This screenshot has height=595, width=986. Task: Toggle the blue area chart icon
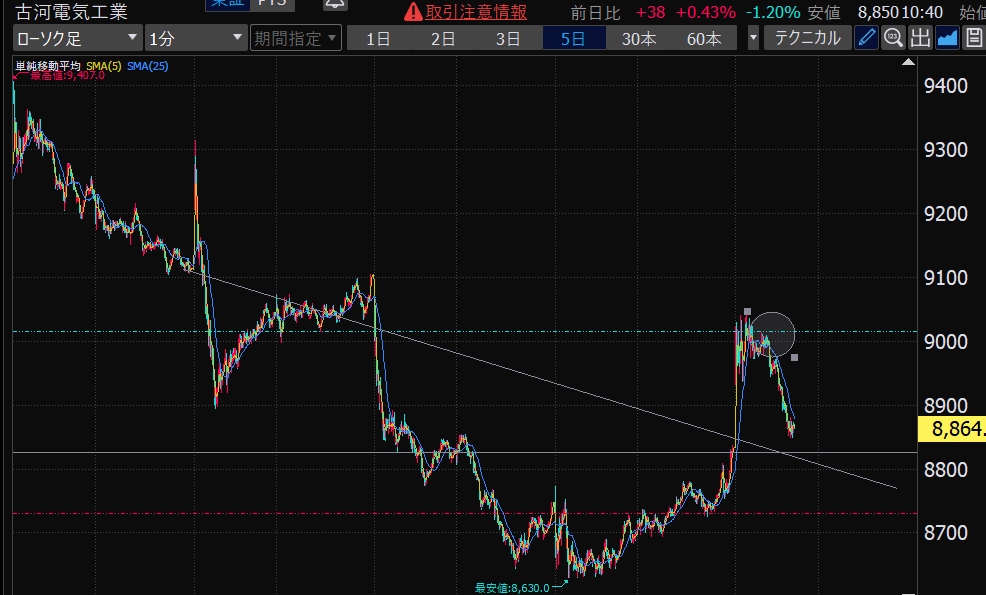click(x=947, y=39)
